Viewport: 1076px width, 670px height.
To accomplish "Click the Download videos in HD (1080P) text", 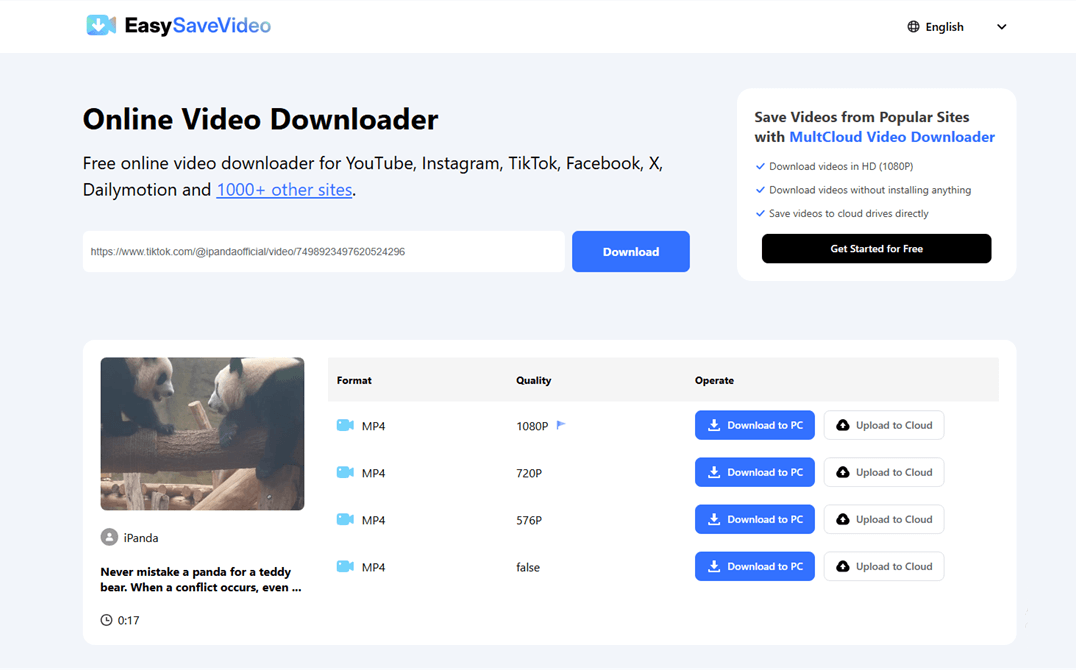I will (841, 166).
